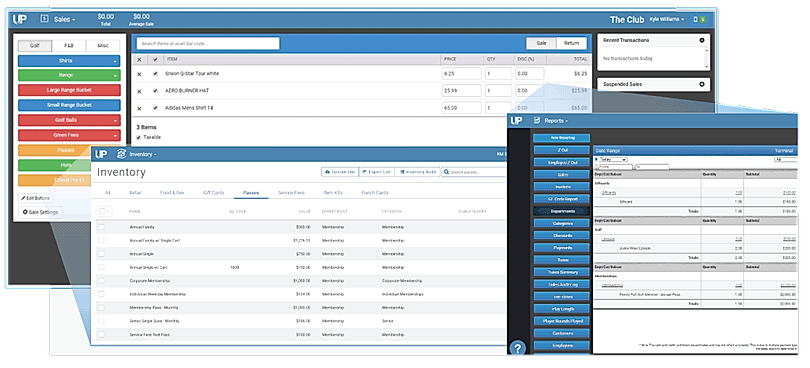Open the Today date range dropdown

point(612,160)
